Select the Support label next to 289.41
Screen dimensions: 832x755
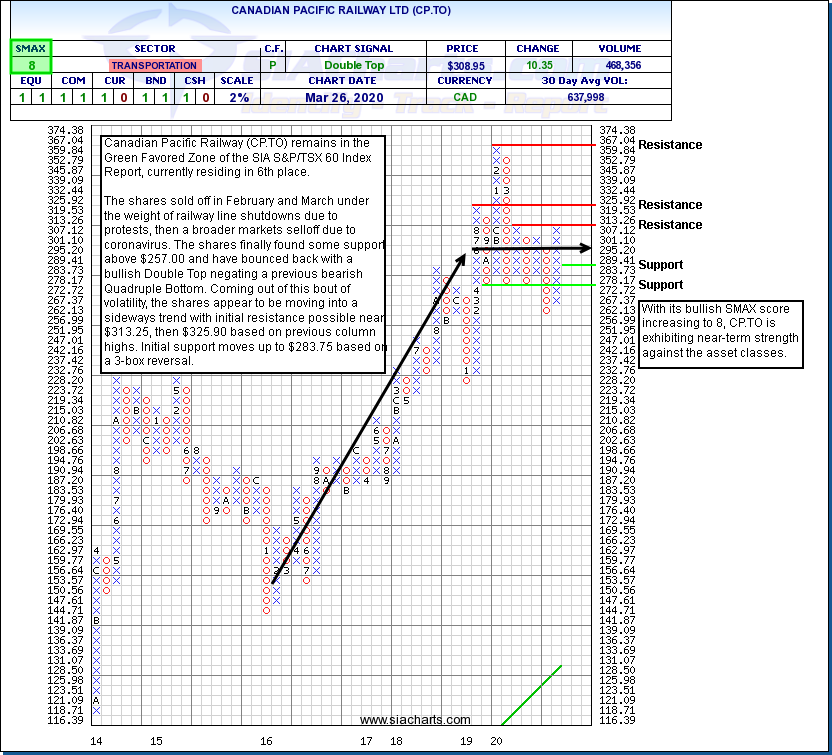tap(660, 265)
